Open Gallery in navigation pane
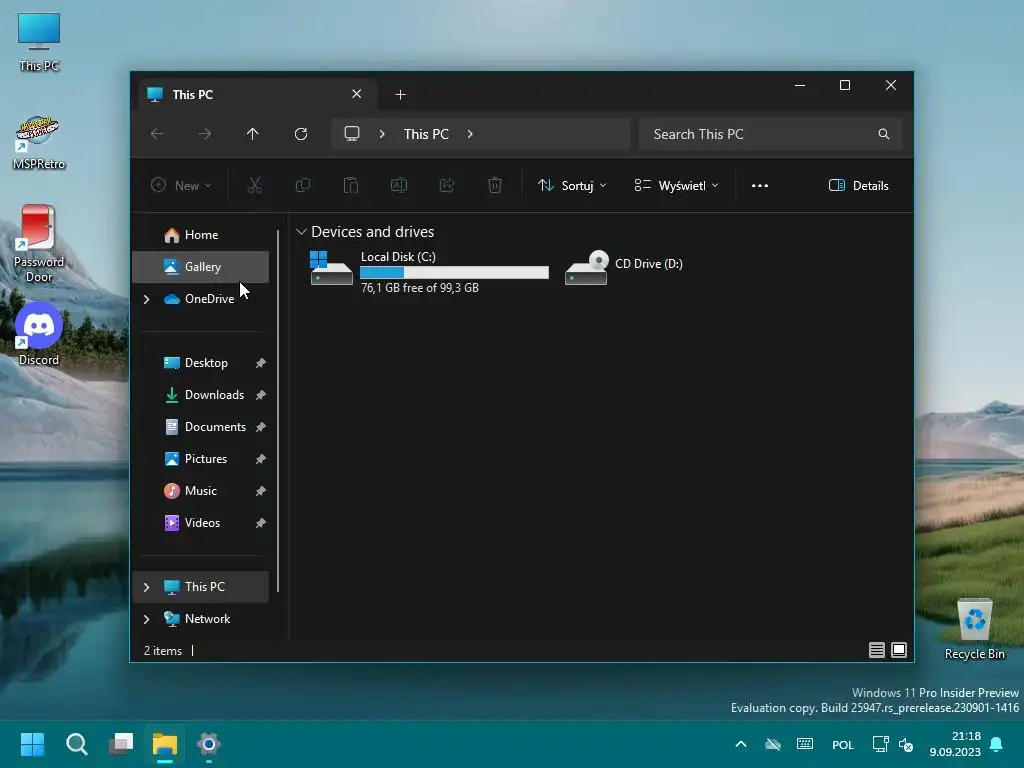 point(200,266)
